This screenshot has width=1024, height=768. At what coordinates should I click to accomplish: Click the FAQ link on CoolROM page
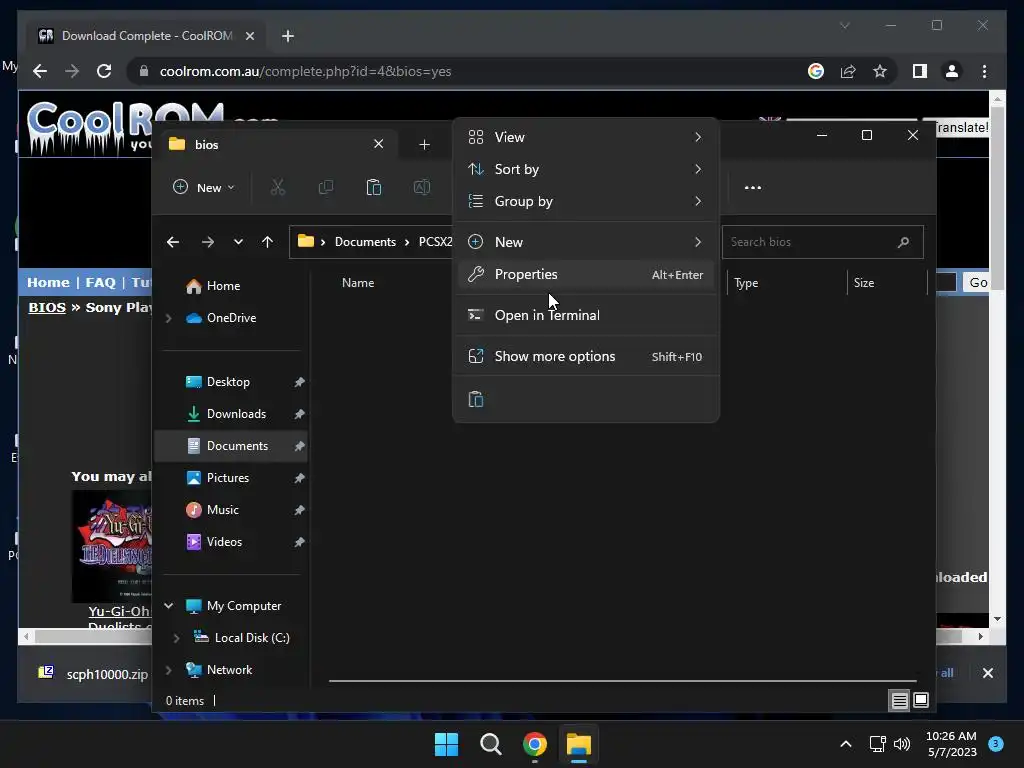click(101, 283)
